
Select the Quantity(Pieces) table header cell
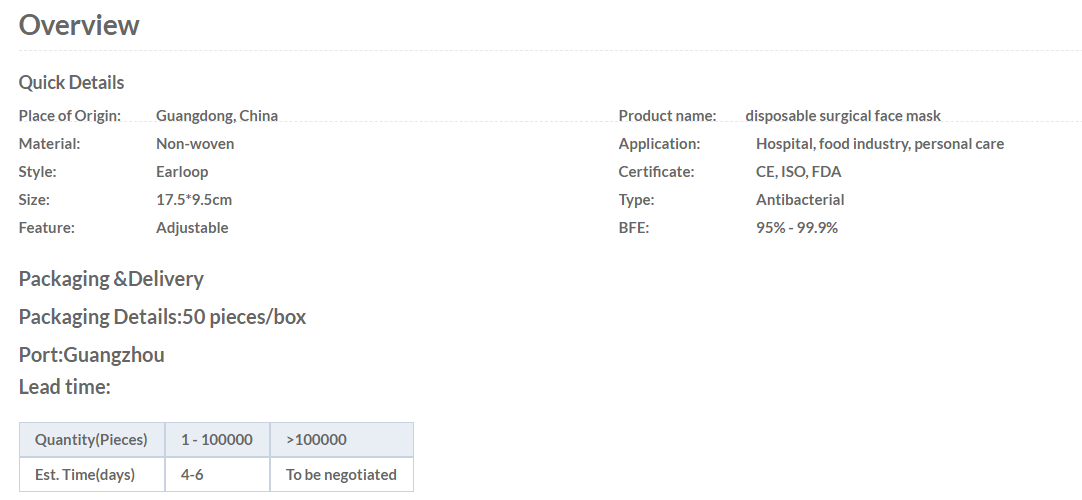[92, 440]
